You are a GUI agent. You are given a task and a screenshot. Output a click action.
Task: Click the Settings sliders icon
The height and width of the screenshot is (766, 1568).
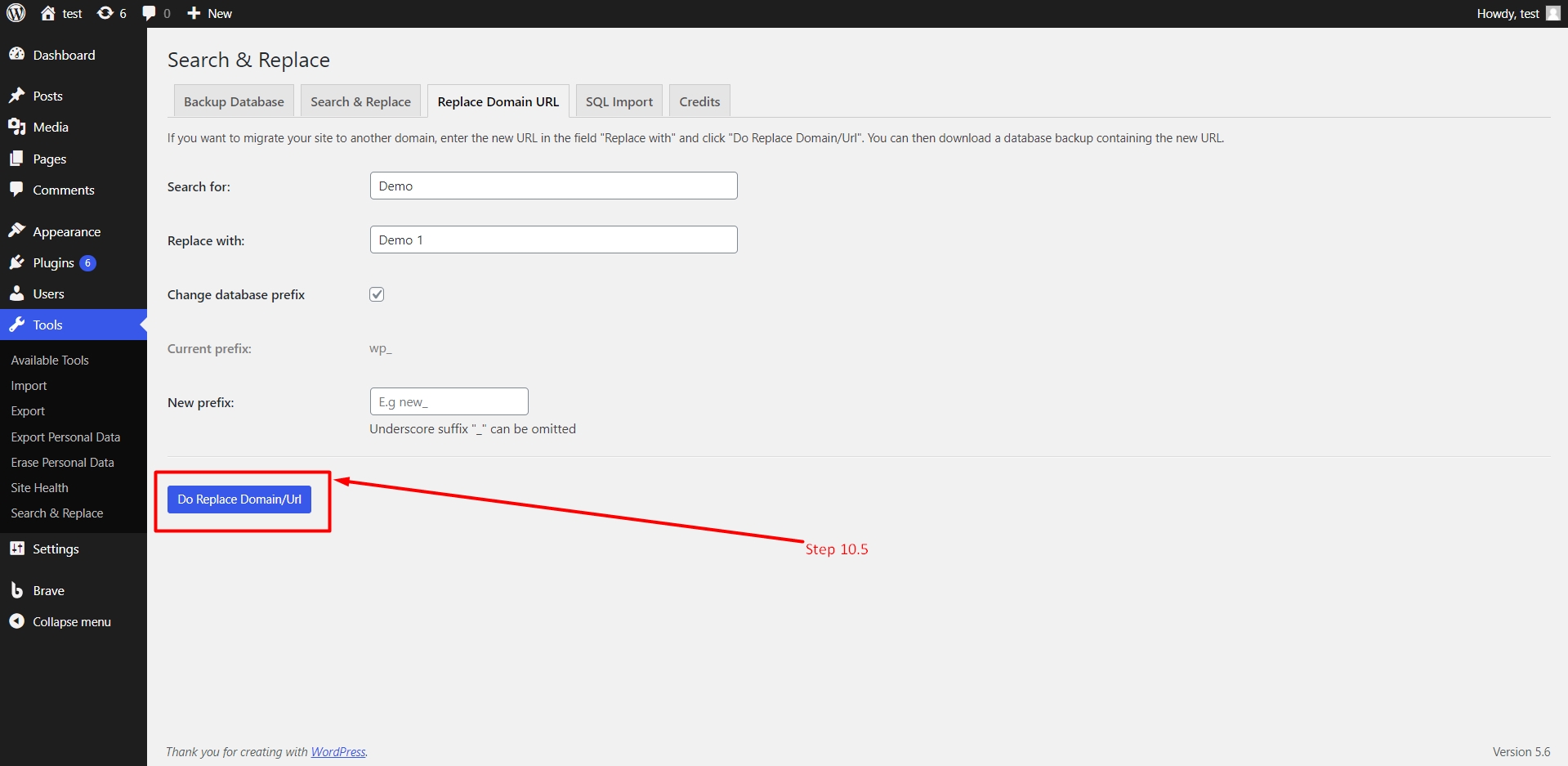[16, 549]
